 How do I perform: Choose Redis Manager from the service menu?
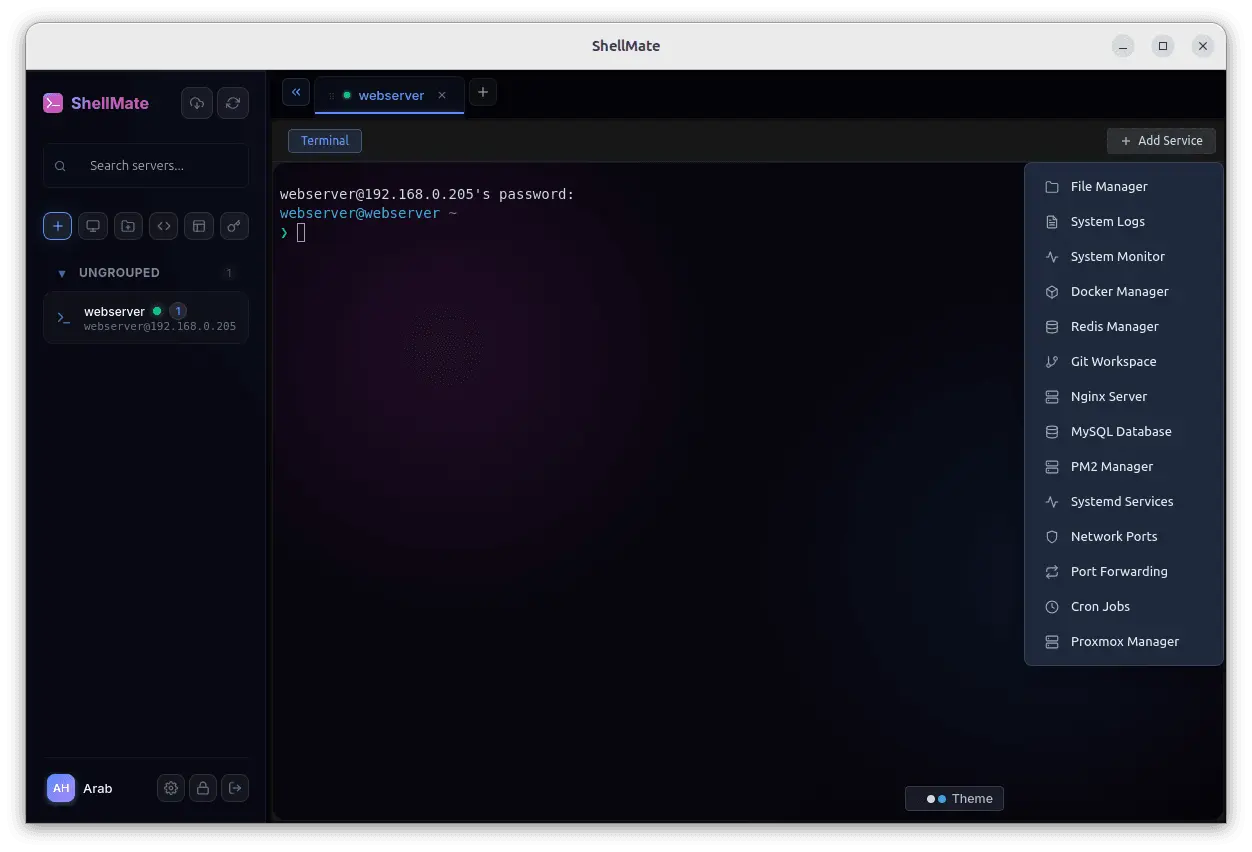pyautogui.click(x=1124, y=327)
